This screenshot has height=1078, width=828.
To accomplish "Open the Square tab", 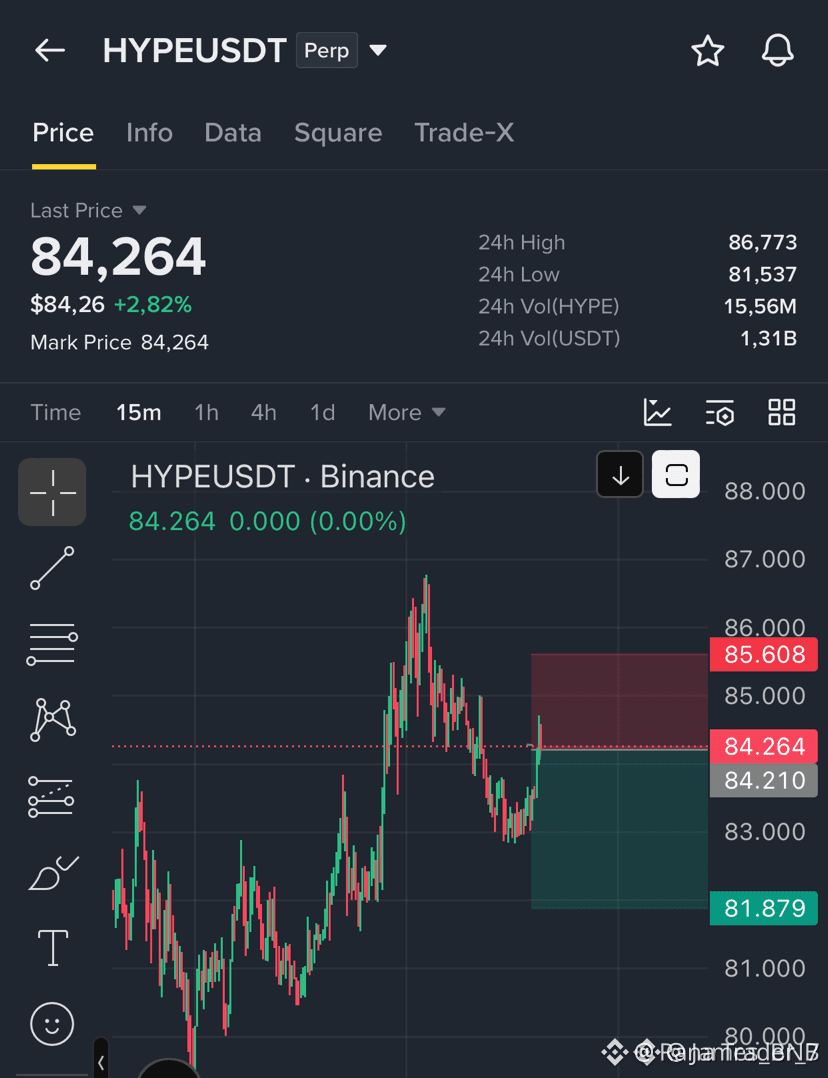I will 338,133.
